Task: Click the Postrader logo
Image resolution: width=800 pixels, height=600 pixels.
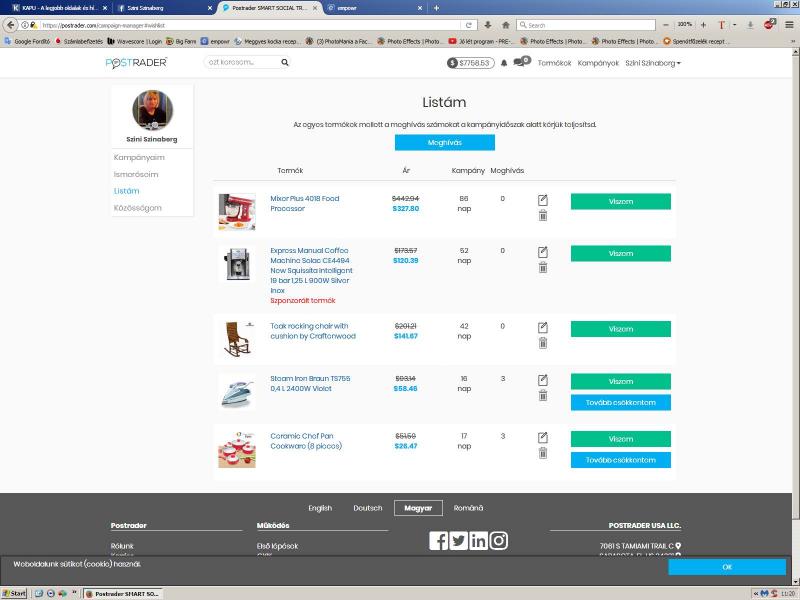Action: [136, 63]
